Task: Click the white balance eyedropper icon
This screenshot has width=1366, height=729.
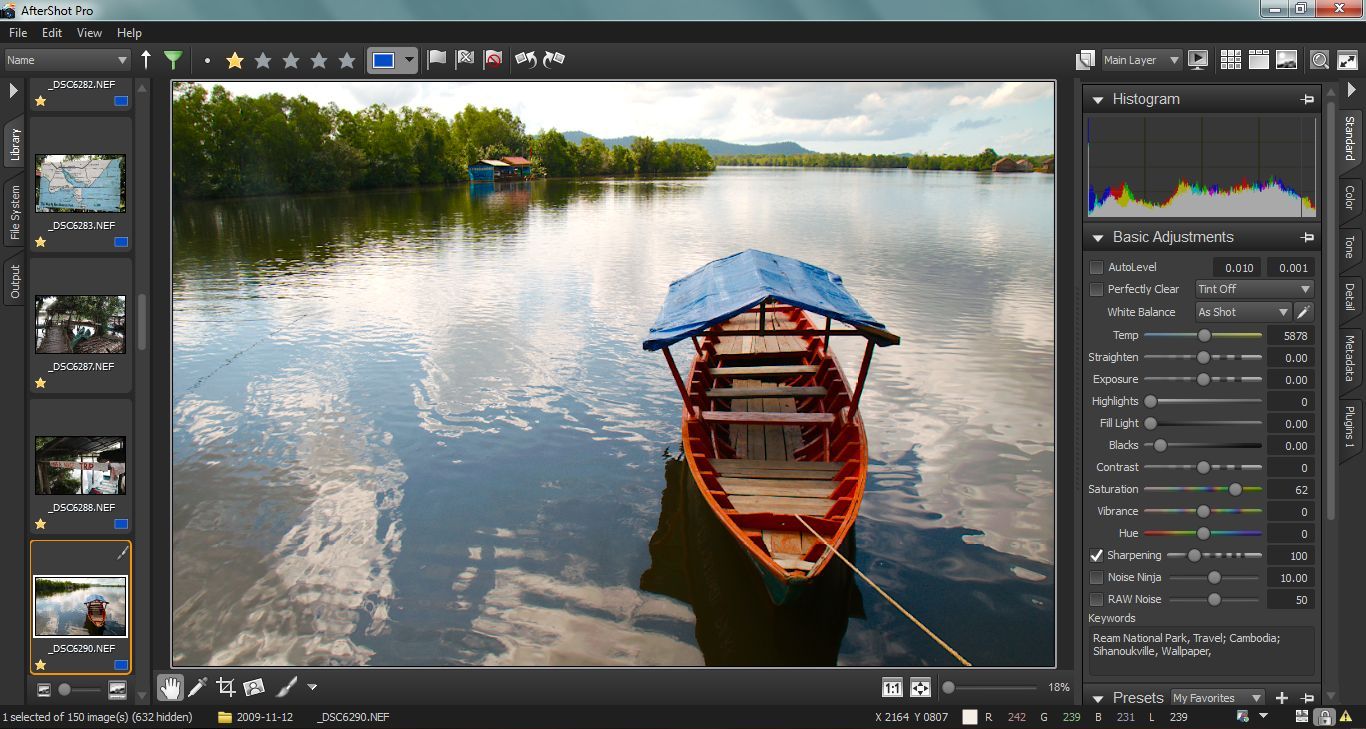Action: pyautogui.click(x=1303, y=312)
